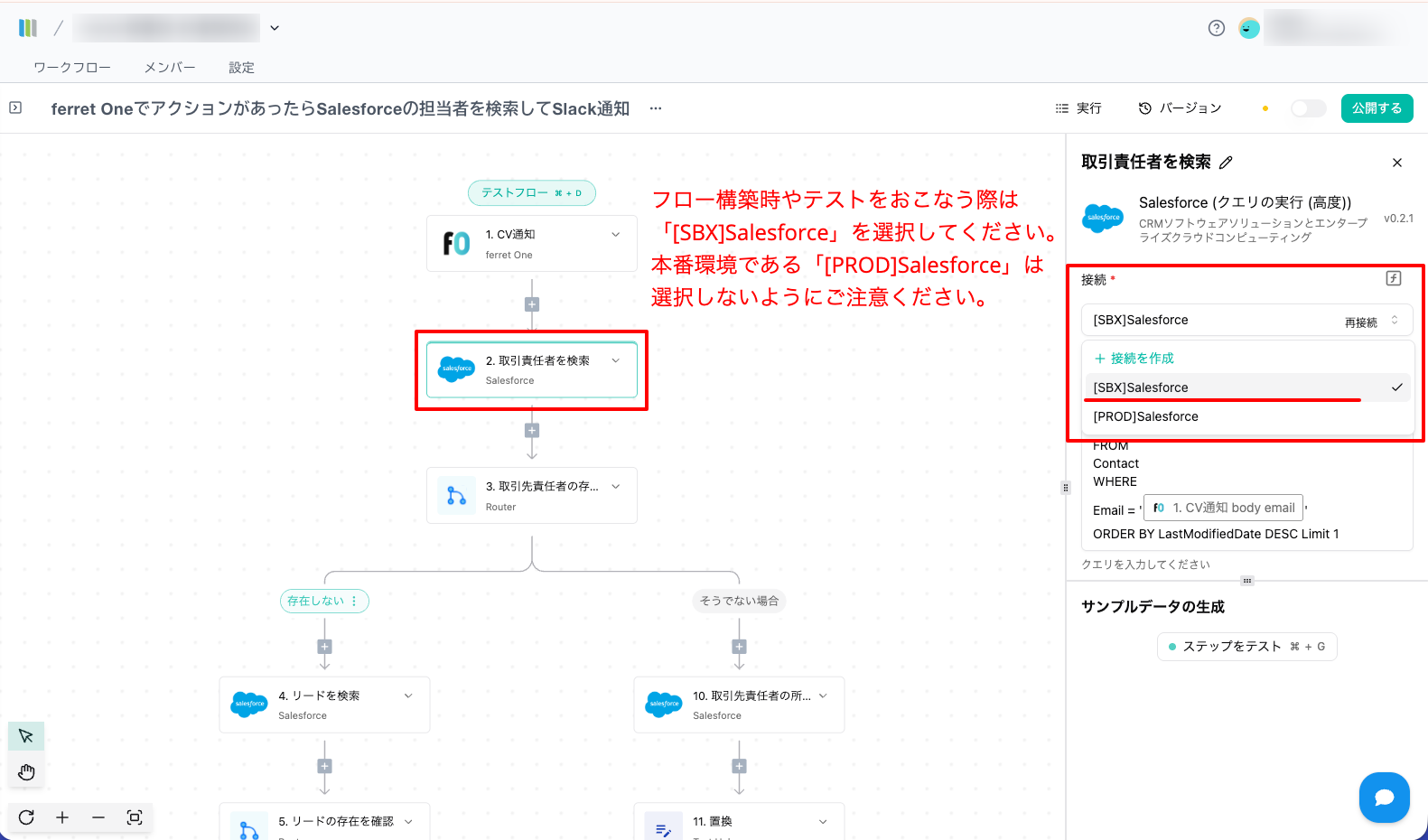The height and width of the screenshot is (840, 1428).
Task: Close the 取引責任者を検索 side panel
Action: [x=1397, y=163]
